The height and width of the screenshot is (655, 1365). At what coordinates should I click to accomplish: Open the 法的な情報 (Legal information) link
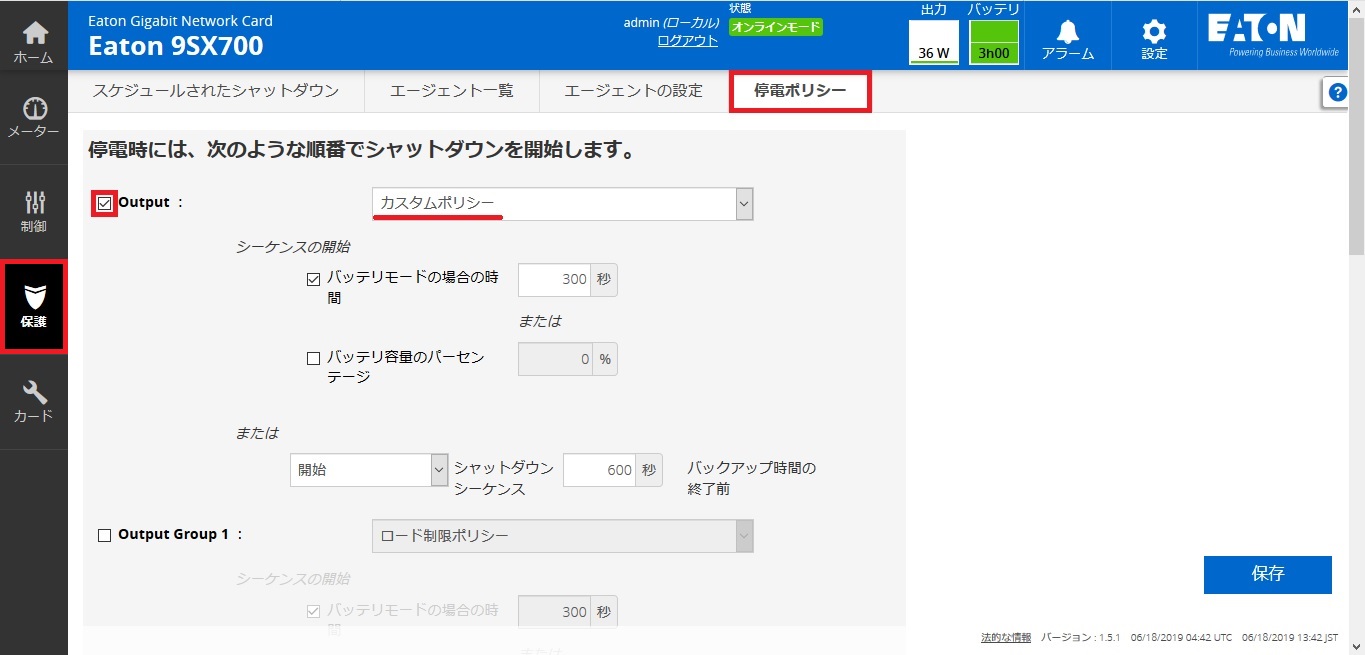[1006, 637]
